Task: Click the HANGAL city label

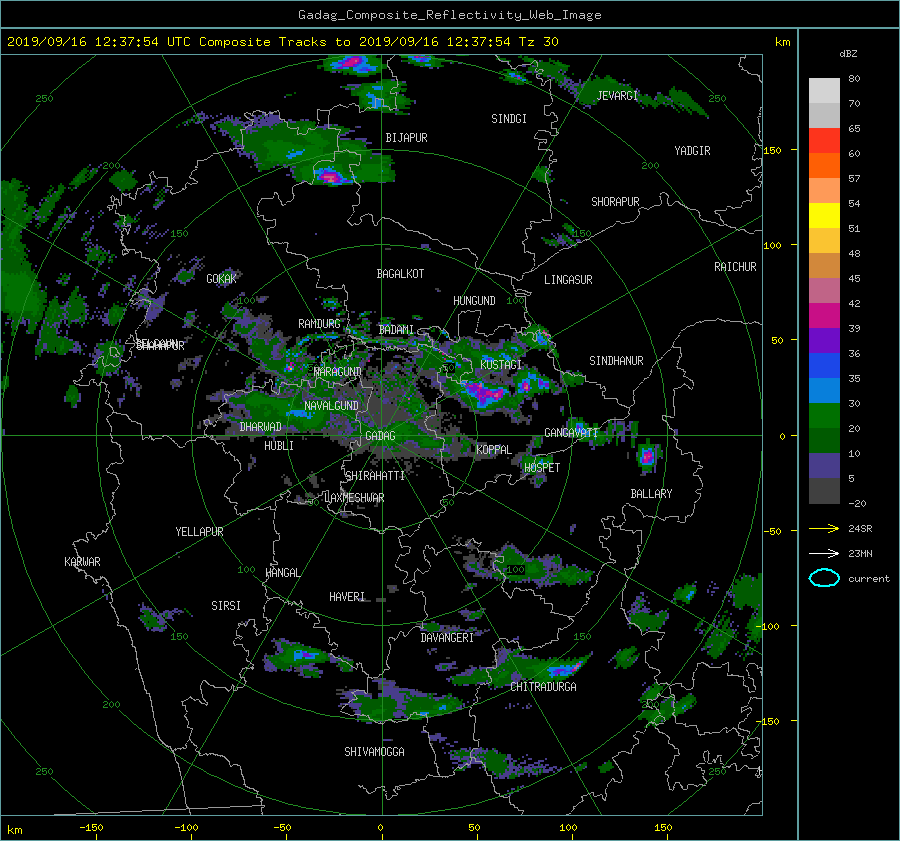Action: pos(283,573)
